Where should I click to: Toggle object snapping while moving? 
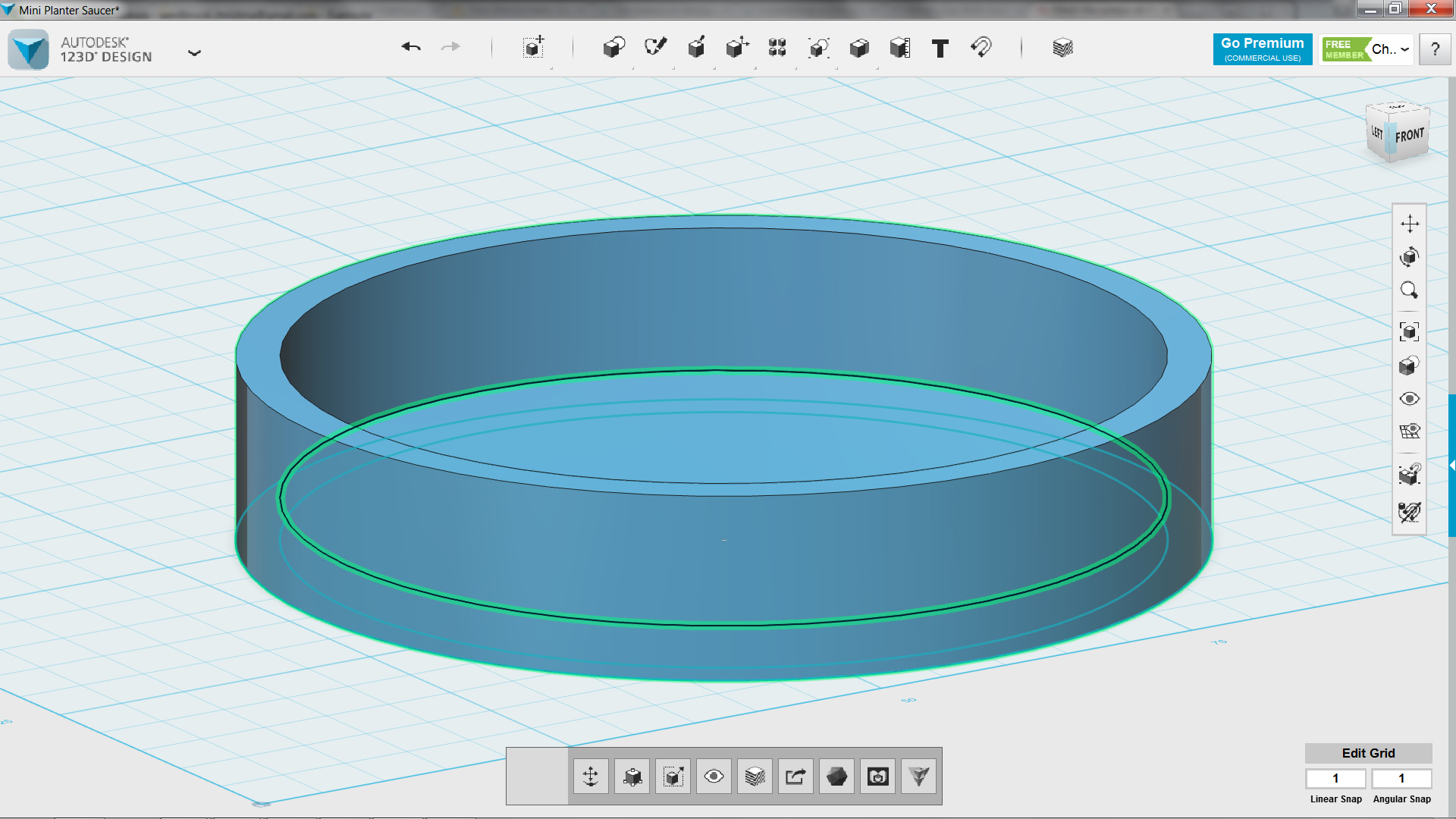[1410, 475]
